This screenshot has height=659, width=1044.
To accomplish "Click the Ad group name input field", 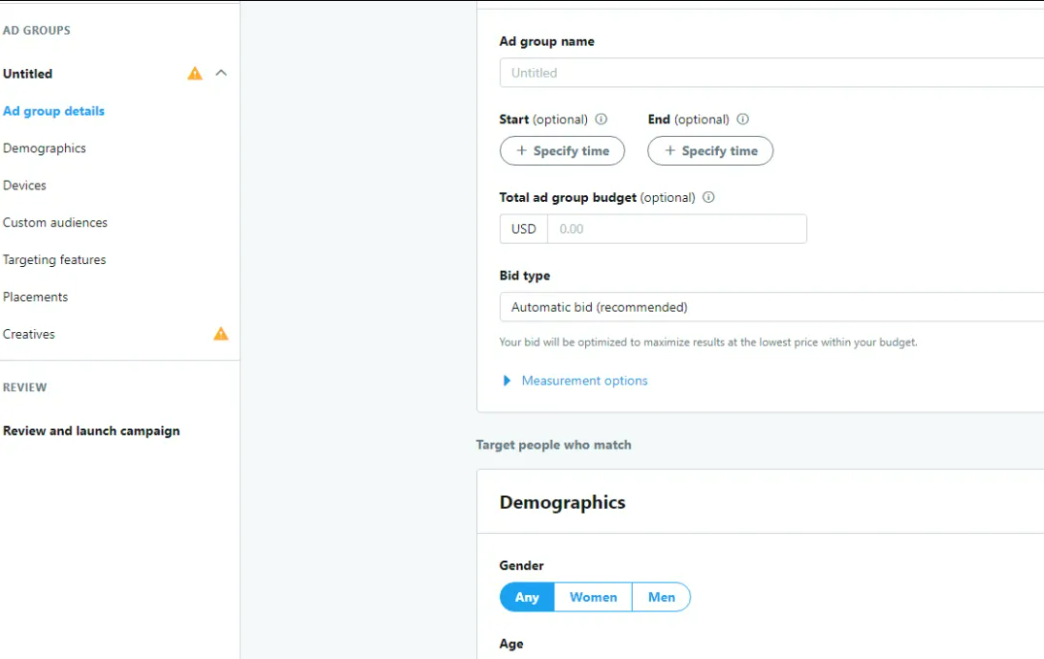I will coord(772,73).
